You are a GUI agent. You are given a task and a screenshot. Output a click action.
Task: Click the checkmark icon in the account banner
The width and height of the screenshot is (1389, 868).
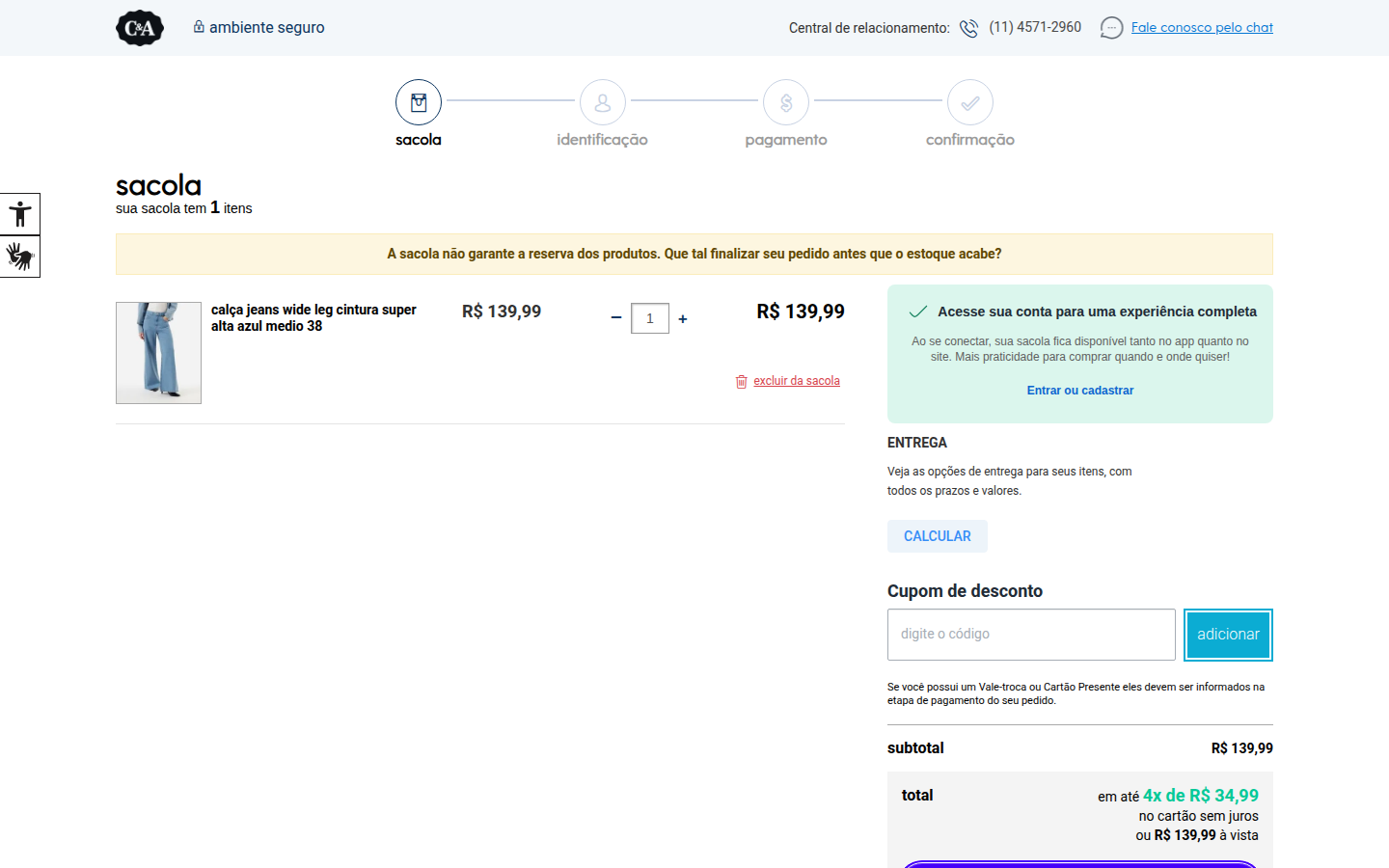(918, 312)
